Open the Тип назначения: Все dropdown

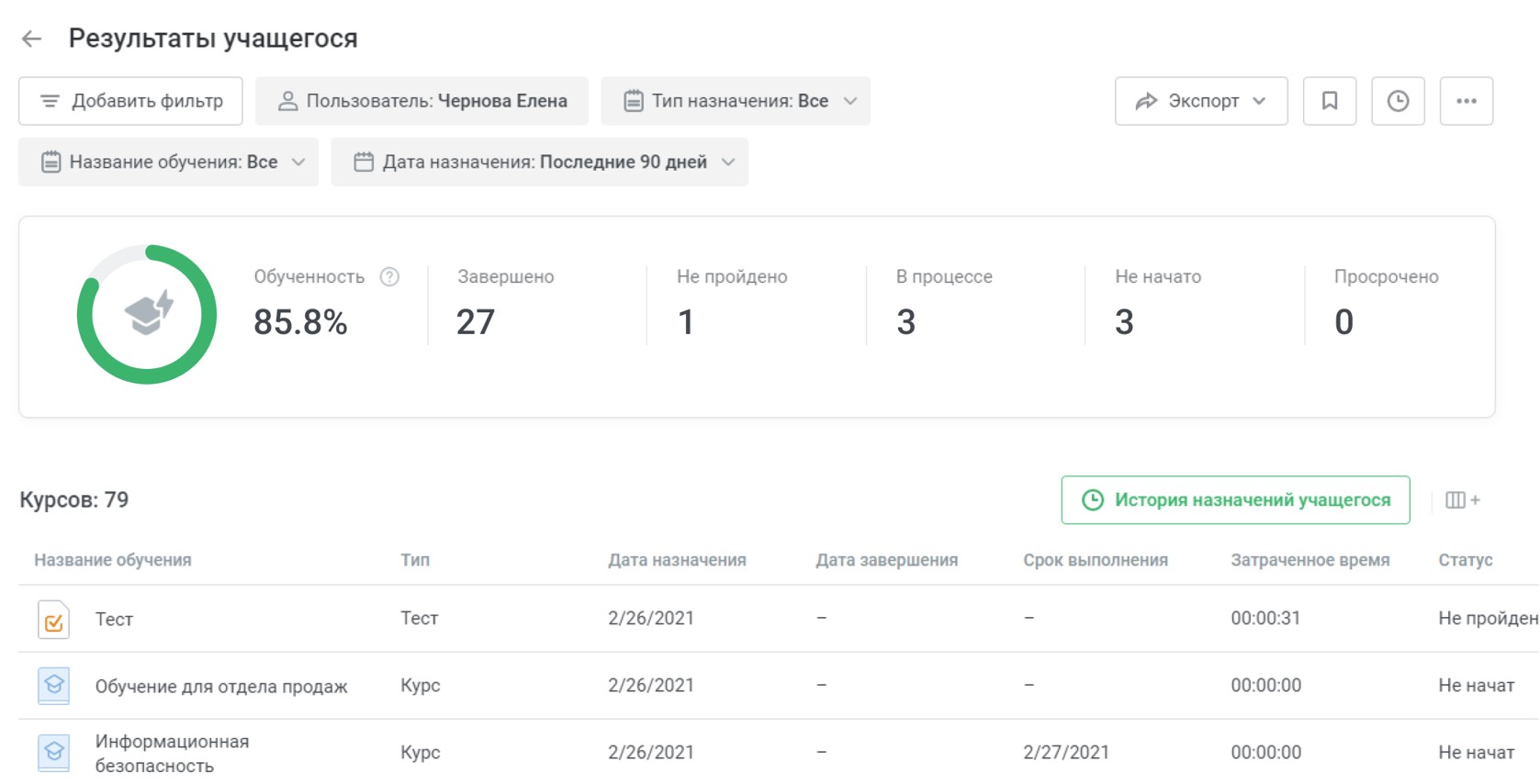coord(735,101)
